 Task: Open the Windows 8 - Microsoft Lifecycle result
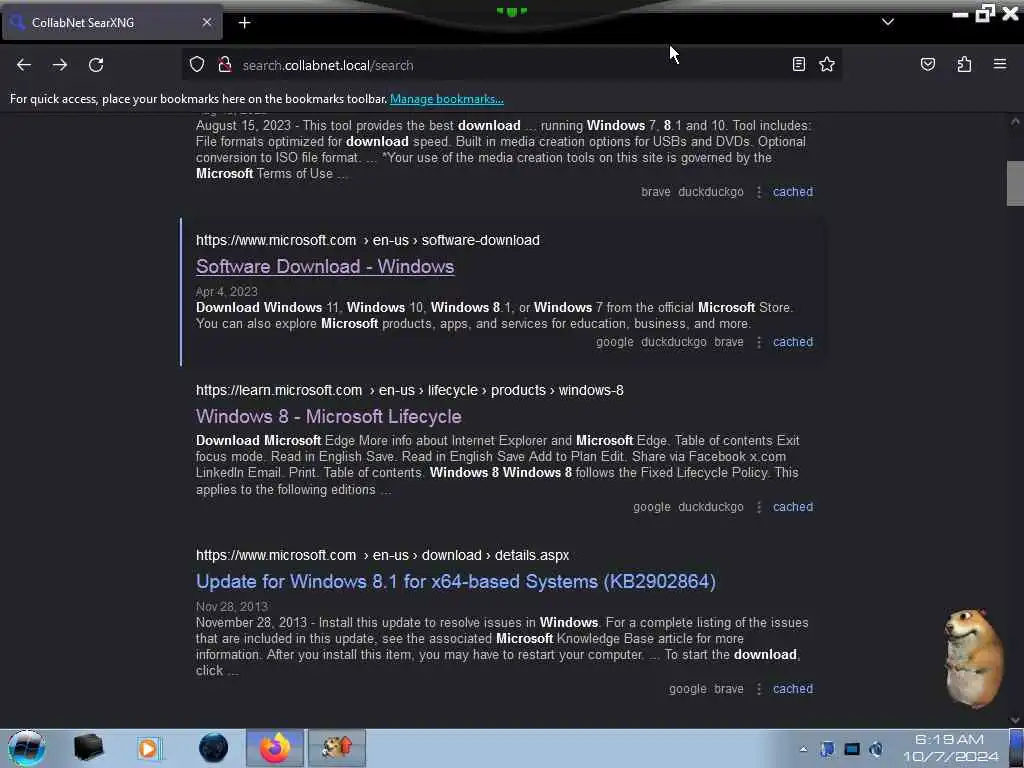pos(328,417)
